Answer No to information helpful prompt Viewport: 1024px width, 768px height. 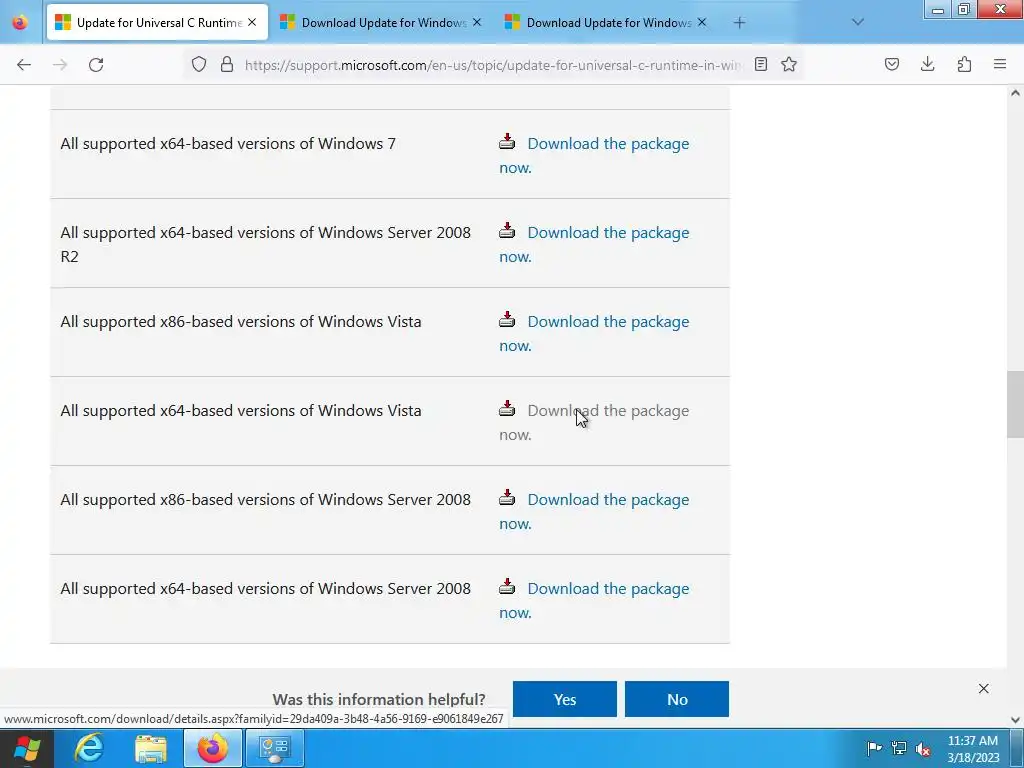[677, 699]
